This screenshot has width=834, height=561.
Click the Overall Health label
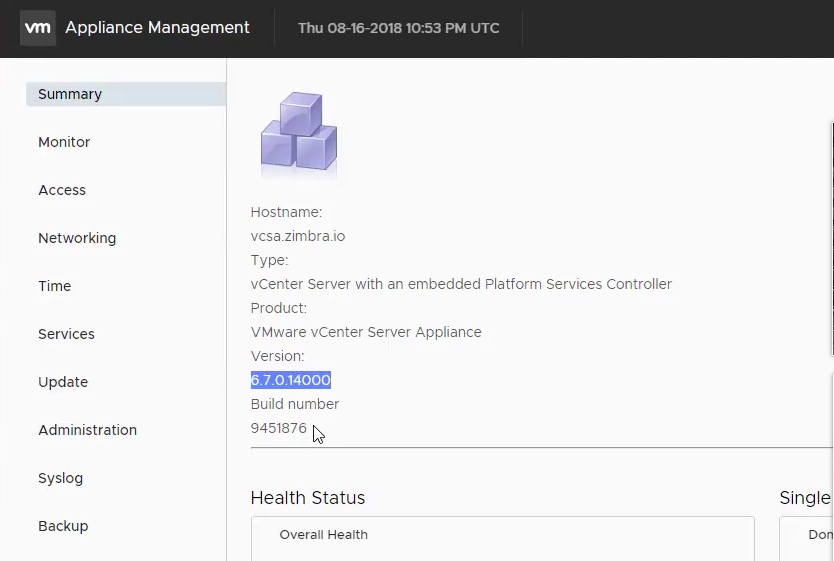pyautogui.click(x=323, y=535)
